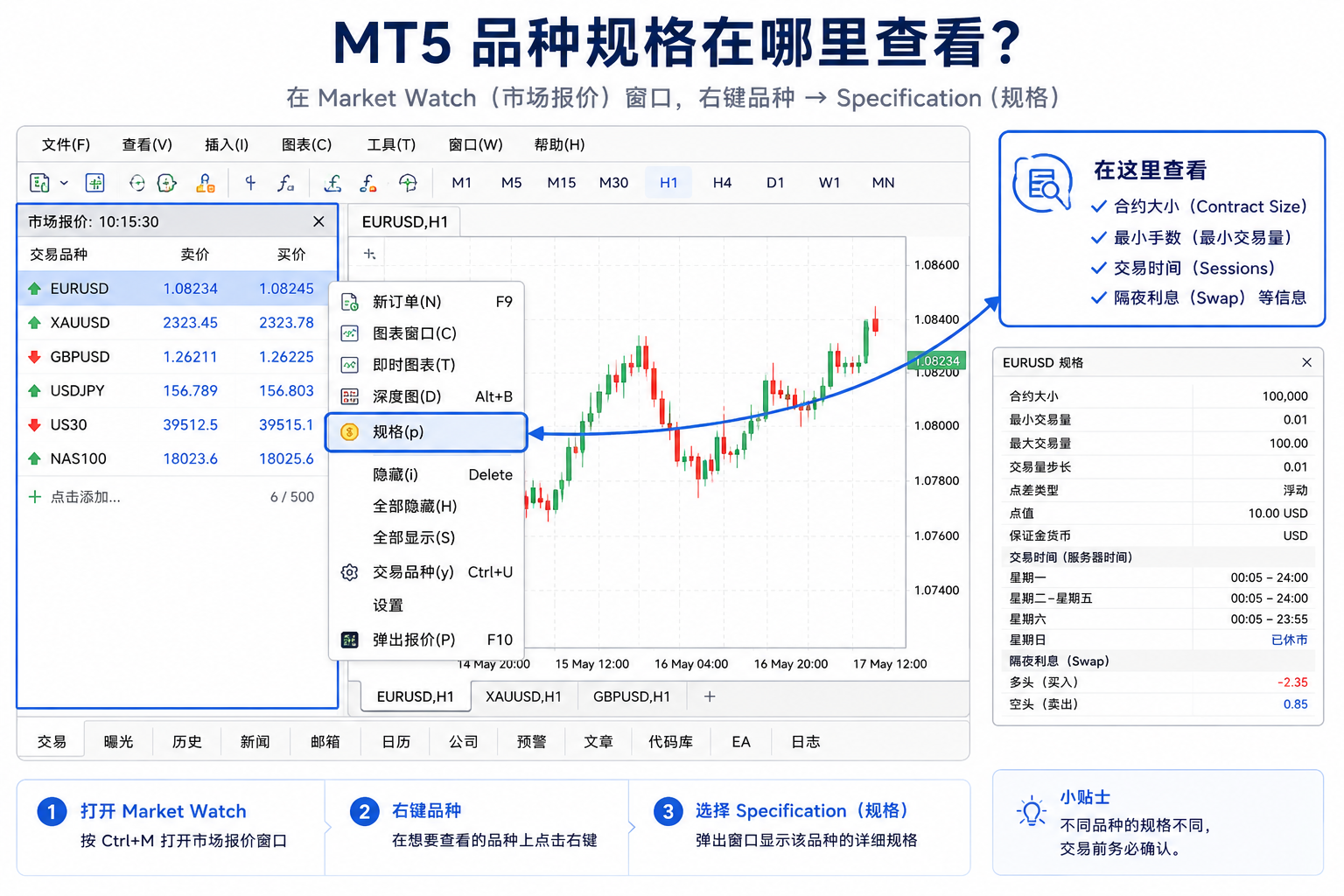Open the 历史 toolbox tab

[x=186, y=742]
